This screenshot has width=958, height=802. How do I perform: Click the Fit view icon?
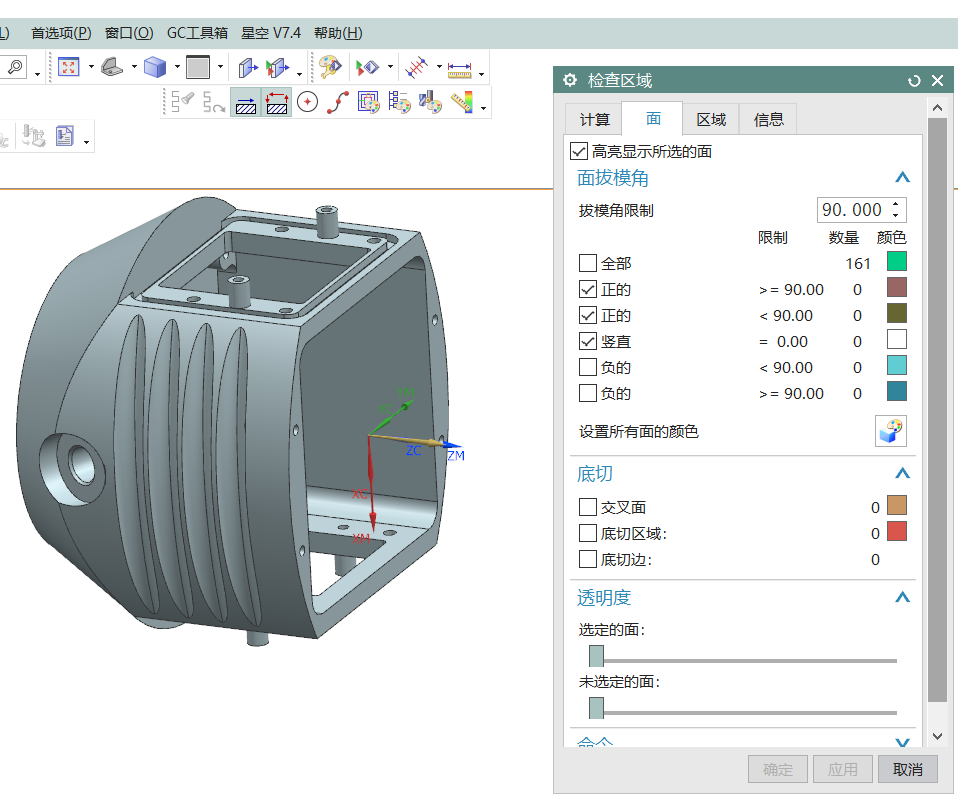[x=68, y=67]
